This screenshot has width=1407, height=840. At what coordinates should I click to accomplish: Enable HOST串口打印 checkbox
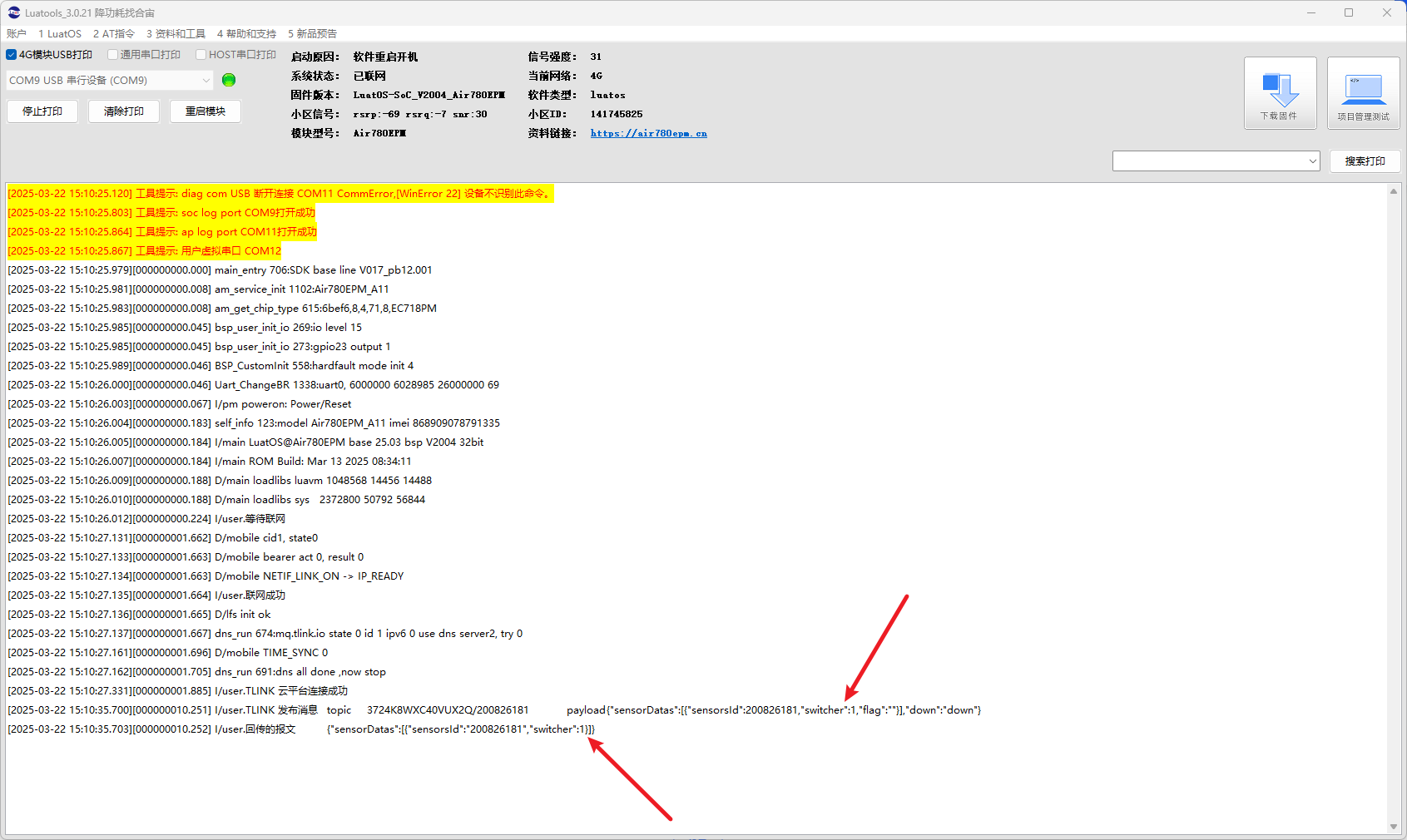[x=201, y=55]
